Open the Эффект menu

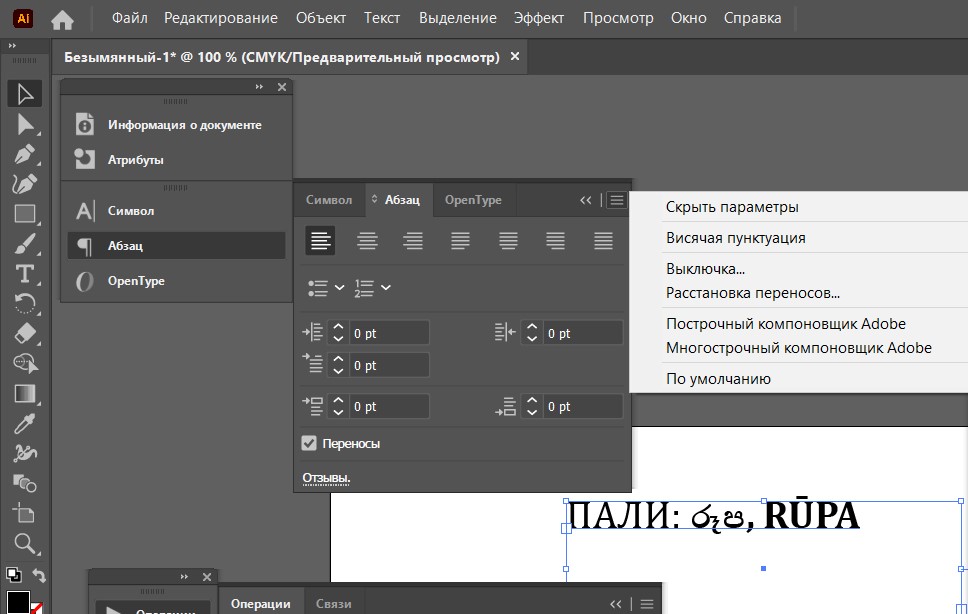[x=539, y=19]
